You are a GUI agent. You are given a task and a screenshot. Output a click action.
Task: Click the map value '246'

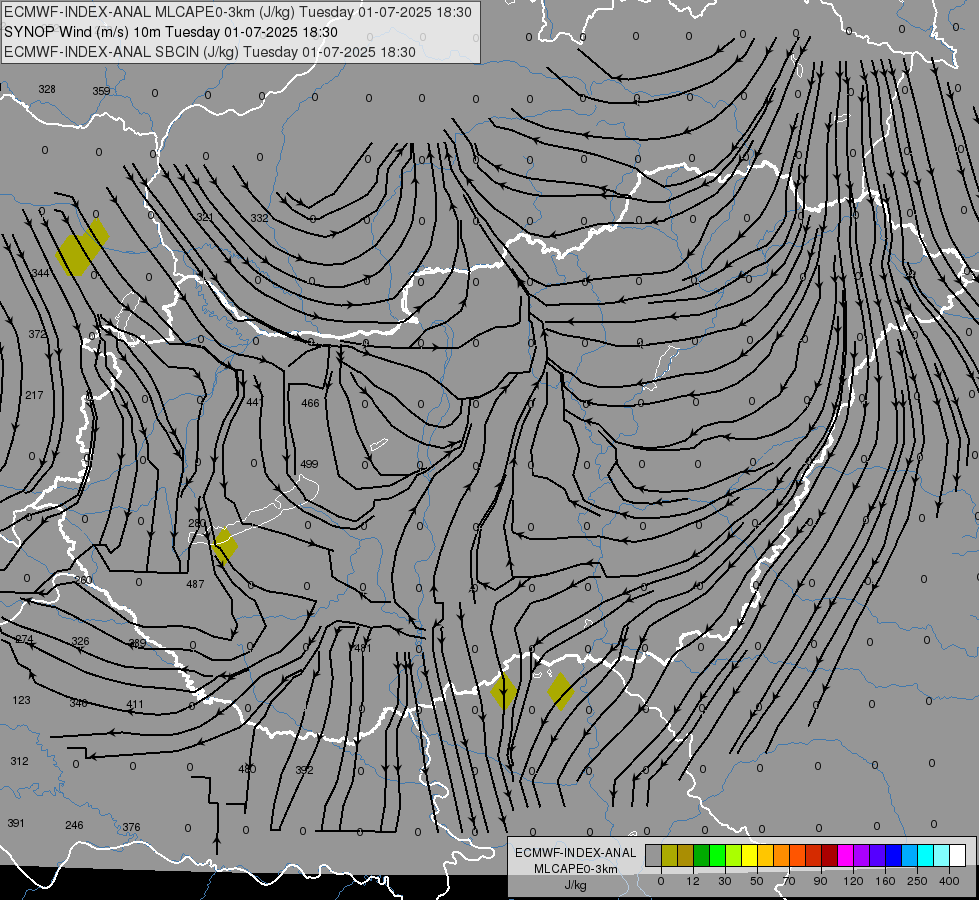74,825
